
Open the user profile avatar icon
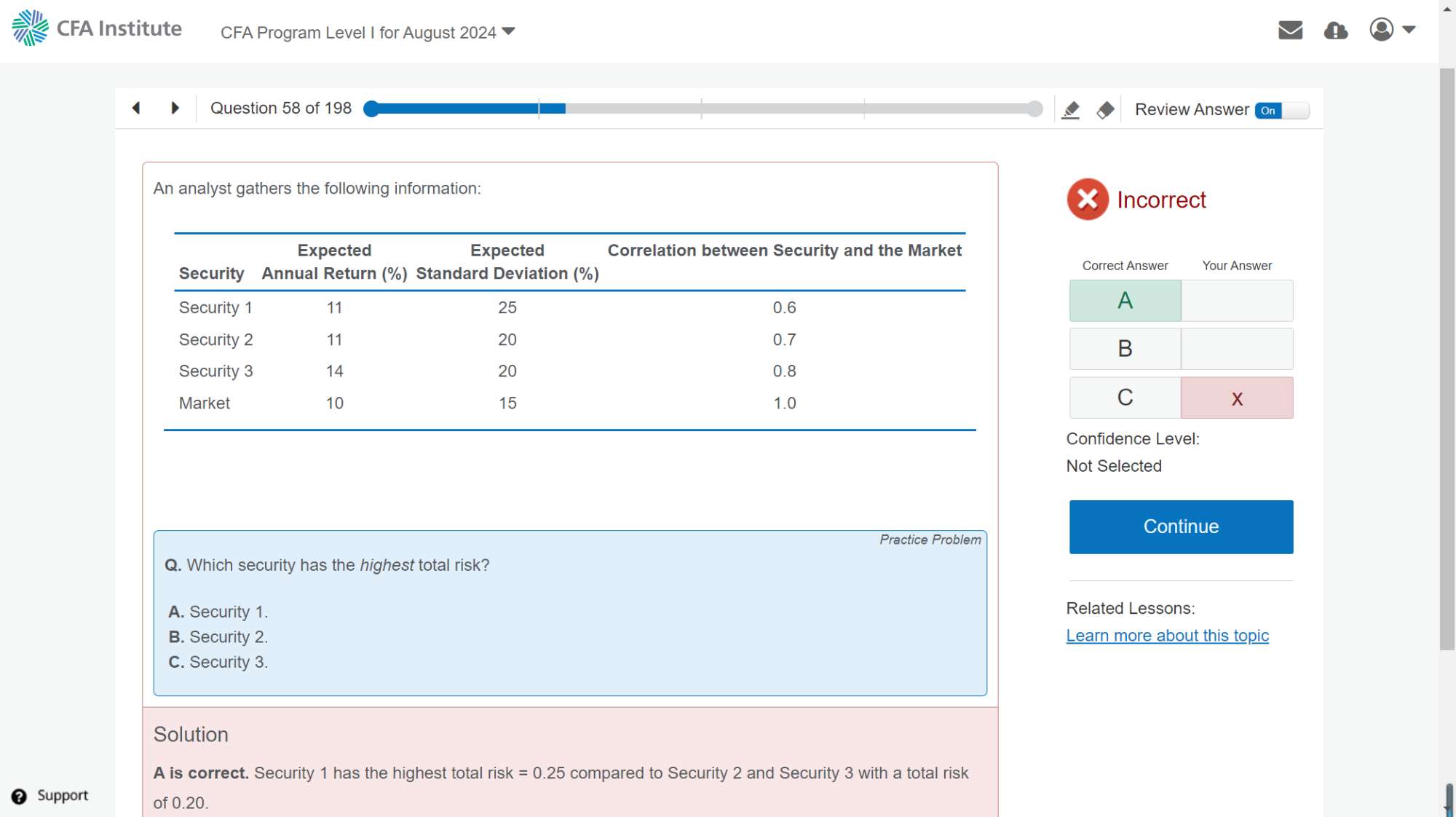(x=1381, y=30)
